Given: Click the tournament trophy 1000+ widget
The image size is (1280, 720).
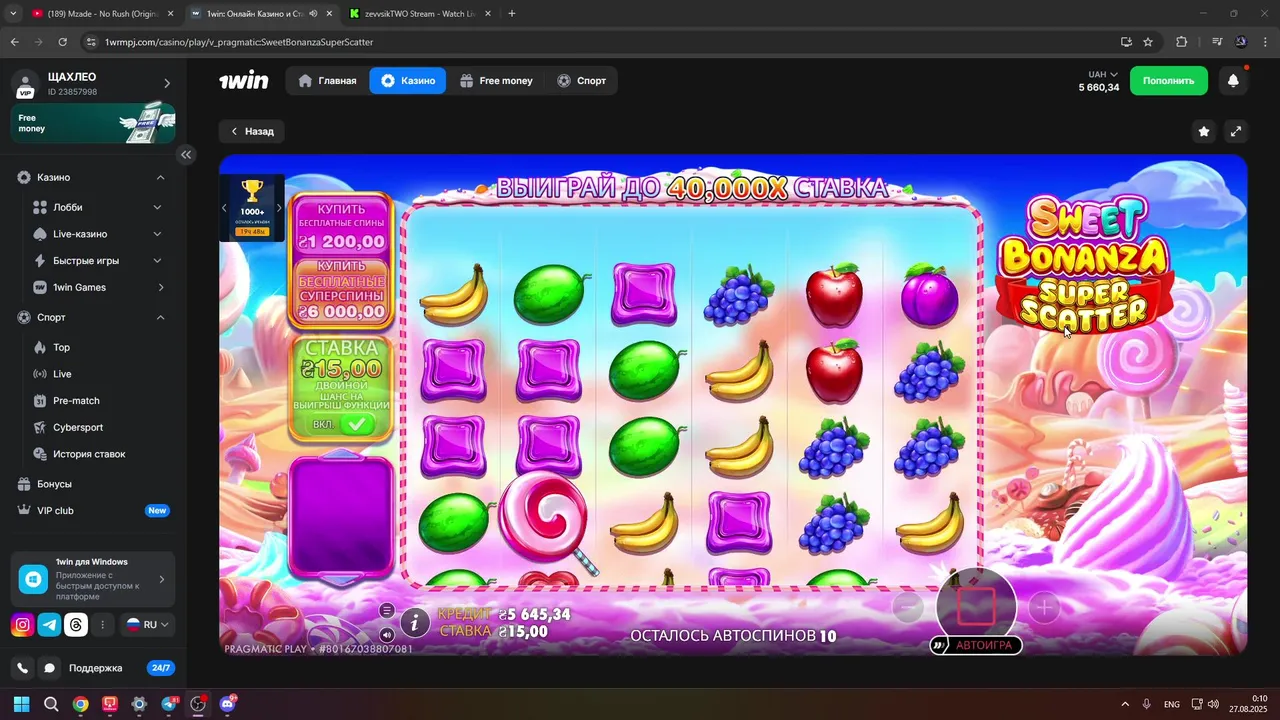Looking at the screenshot, I should (252, 208).
